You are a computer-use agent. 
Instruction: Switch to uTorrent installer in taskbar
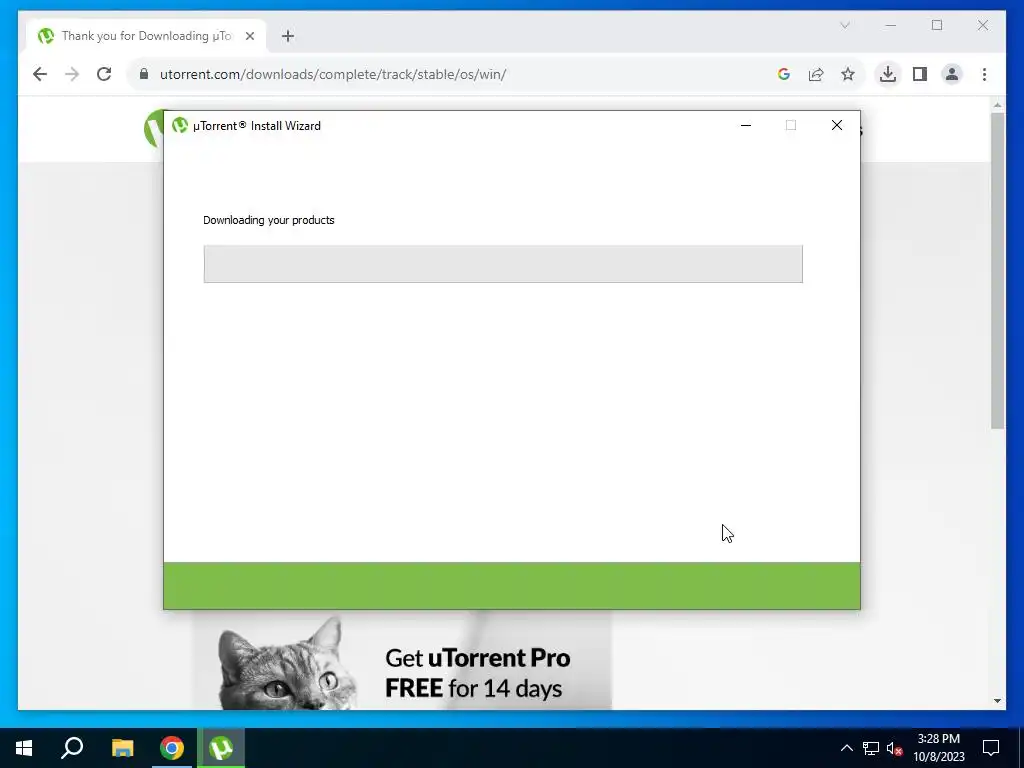tap(221, 748)
